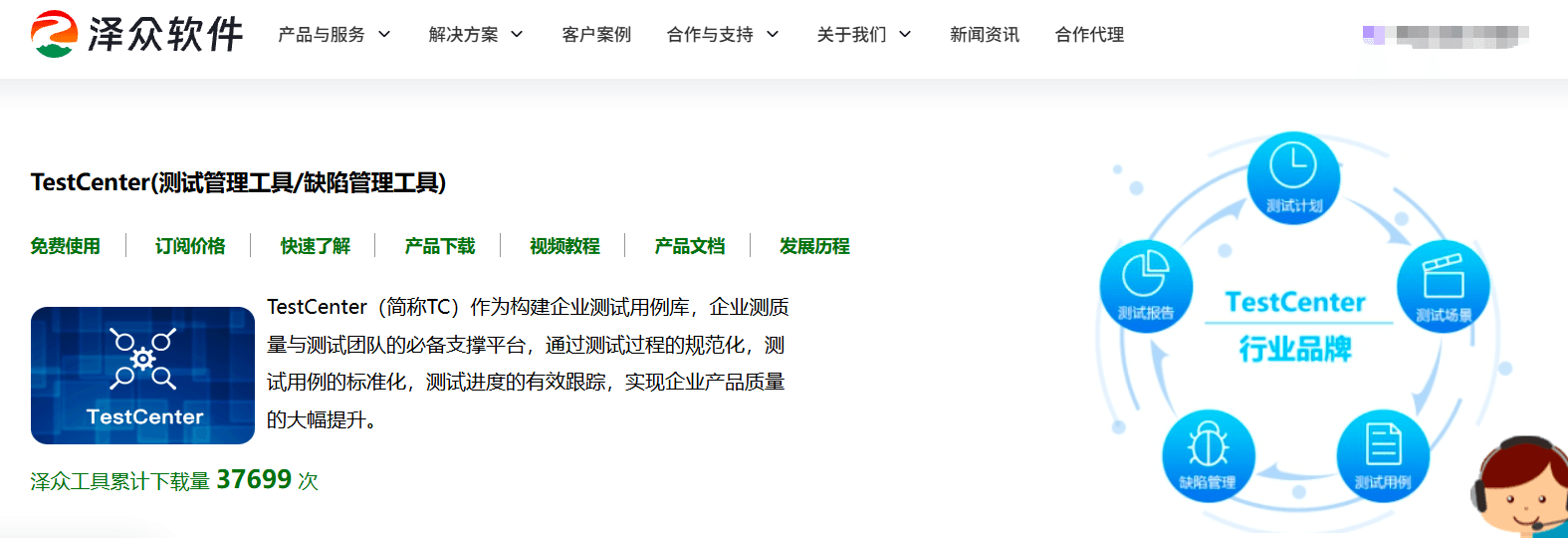
Task: Click the 缺陷管理 bug icon
Action: pos(1208,456)
